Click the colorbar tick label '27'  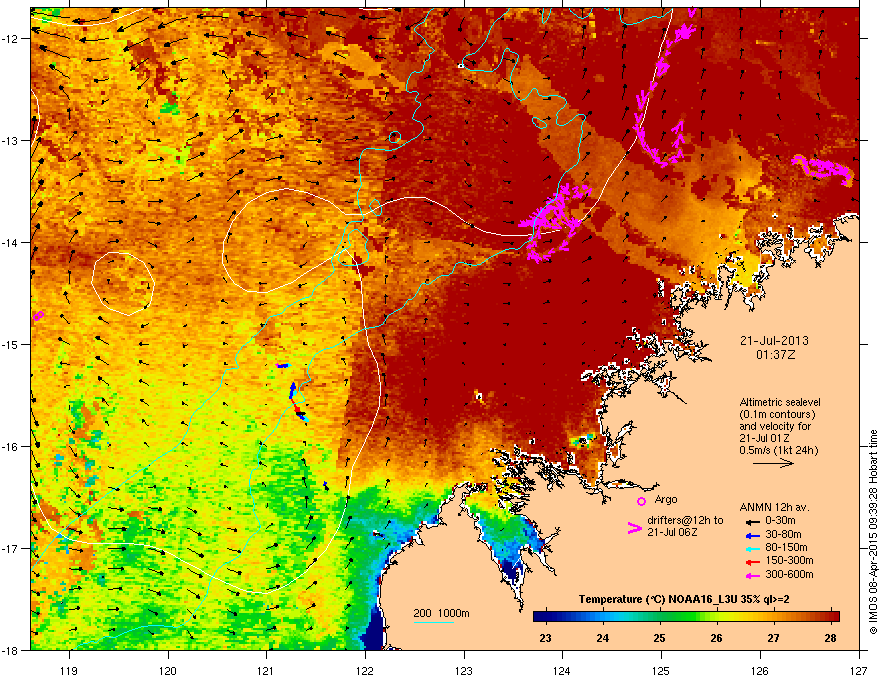(x=773, y=638)
